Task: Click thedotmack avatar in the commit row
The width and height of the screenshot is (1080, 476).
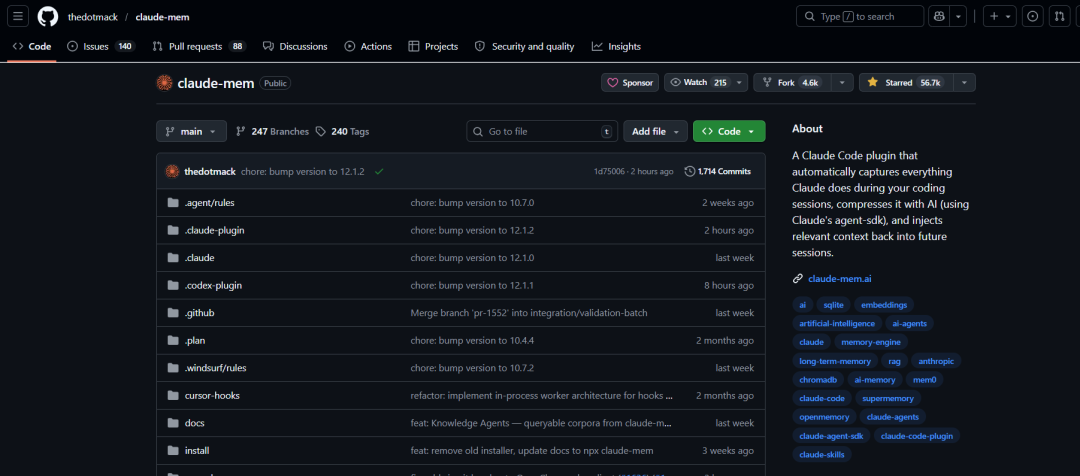Action: (x=172, y=172)
